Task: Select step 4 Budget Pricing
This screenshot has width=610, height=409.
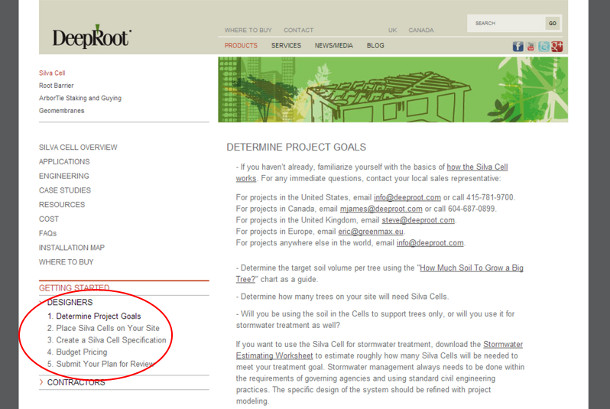Action: tap(77, 352)
